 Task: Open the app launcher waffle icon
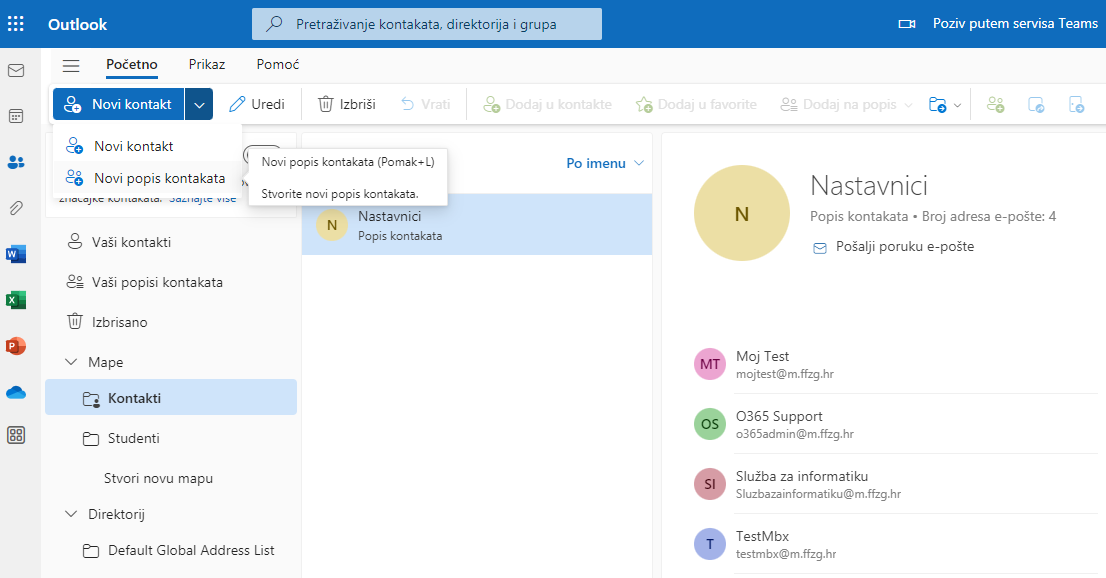16,23
